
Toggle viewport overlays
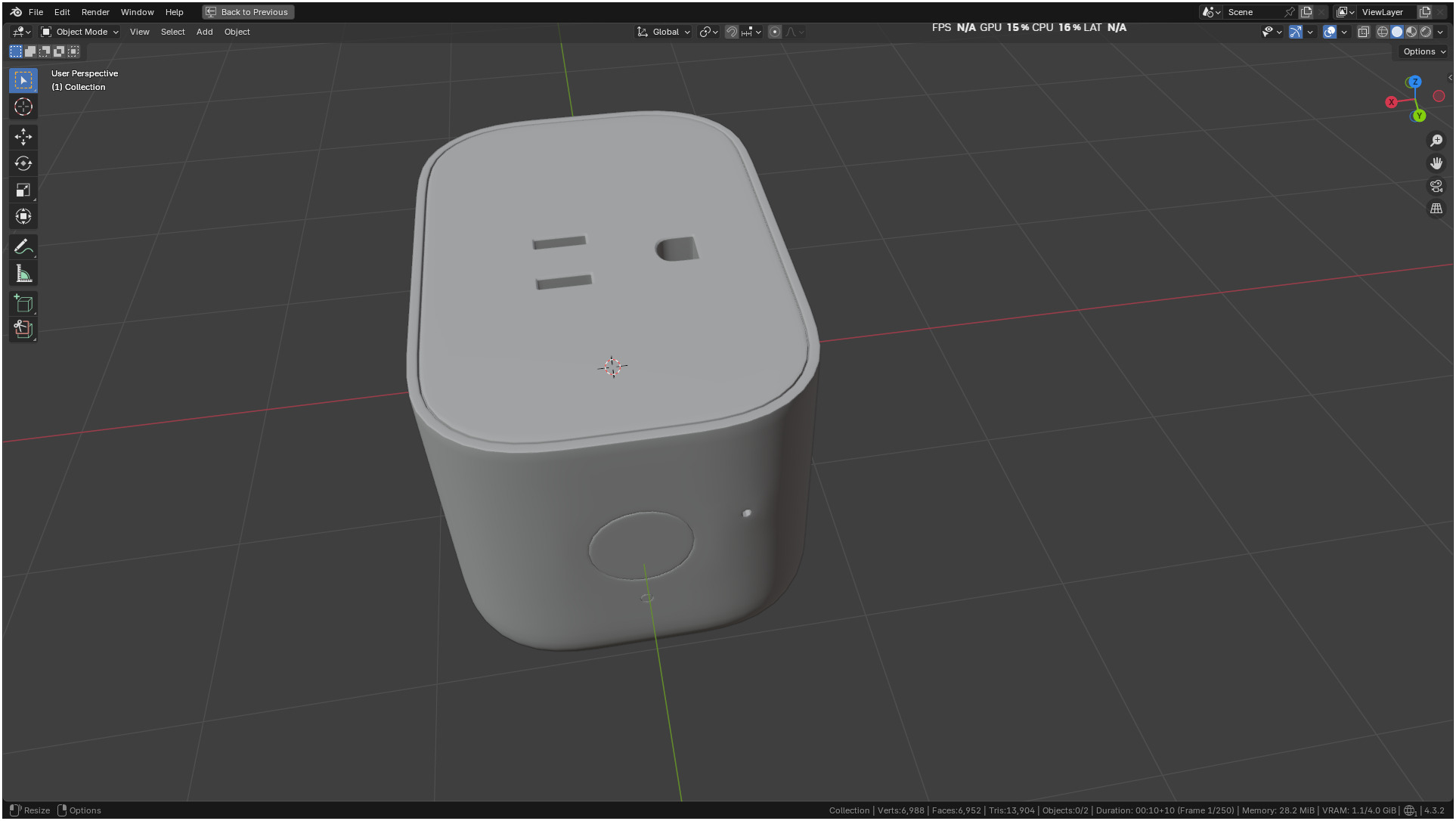pos(1330,32)
